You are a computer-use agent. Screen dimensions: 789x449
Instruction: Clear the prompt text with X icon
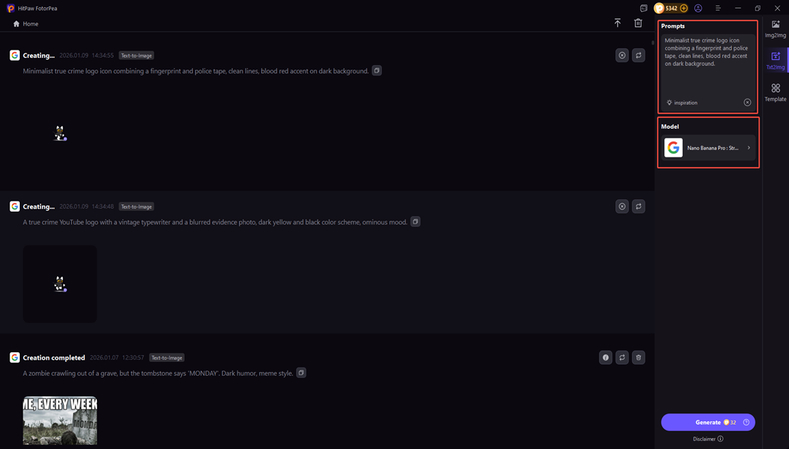click(x=747, y=103)
